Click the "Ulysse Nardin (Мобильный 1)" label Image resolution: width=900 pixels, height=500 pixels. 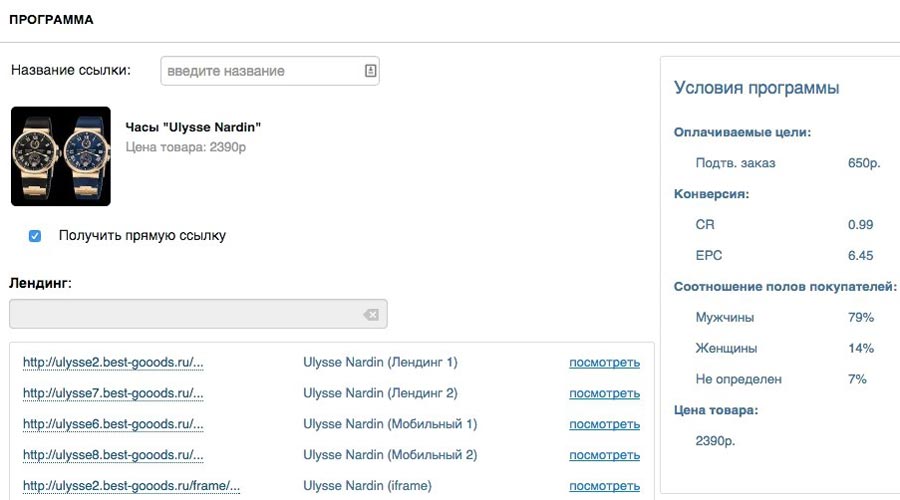[390, 424]
